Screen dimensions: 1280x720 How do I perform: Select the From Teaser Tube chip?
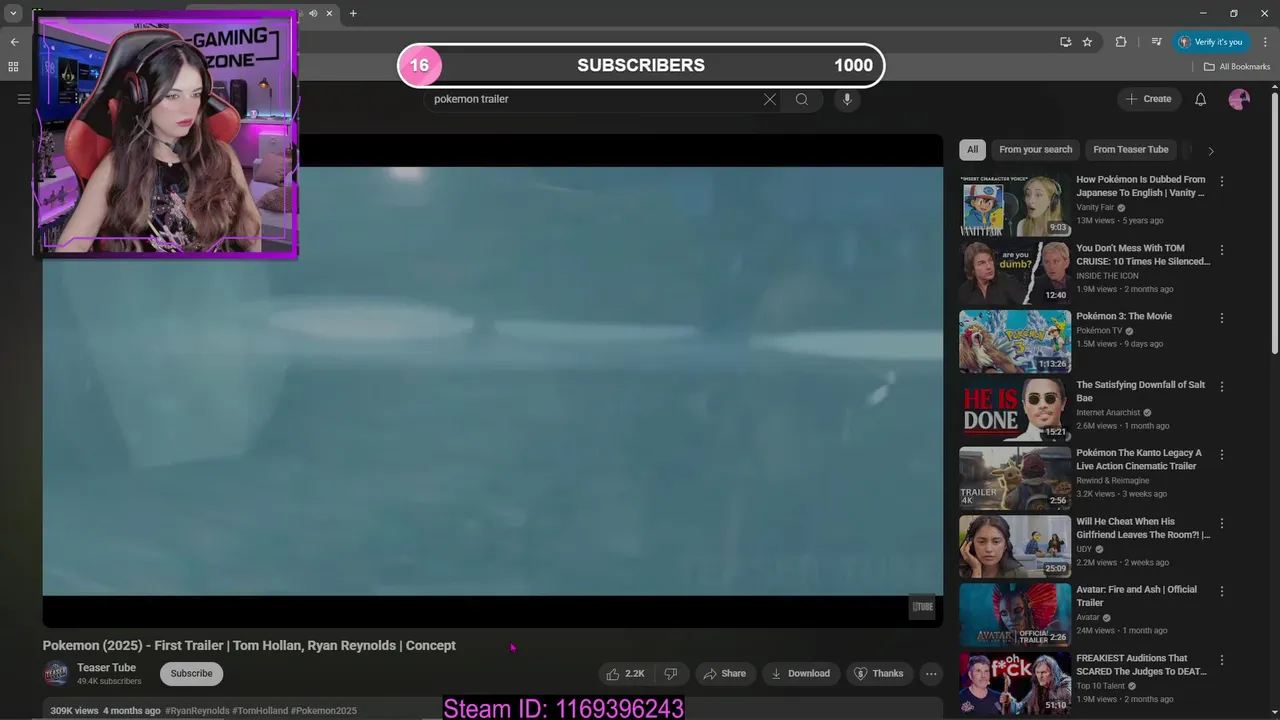pos(1130,150)
